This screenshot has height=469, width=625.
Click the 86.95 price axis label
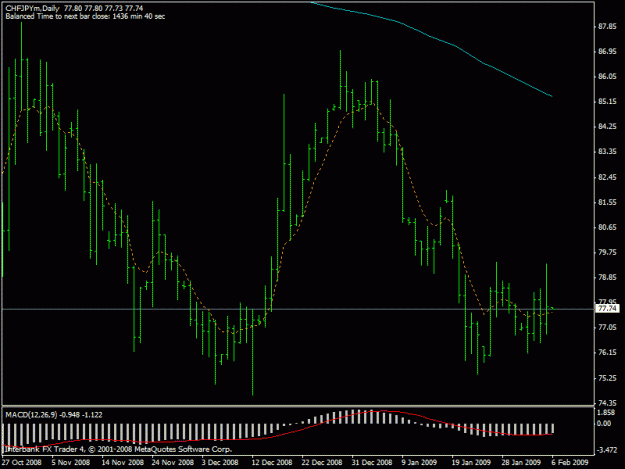[x=607, y=52]
